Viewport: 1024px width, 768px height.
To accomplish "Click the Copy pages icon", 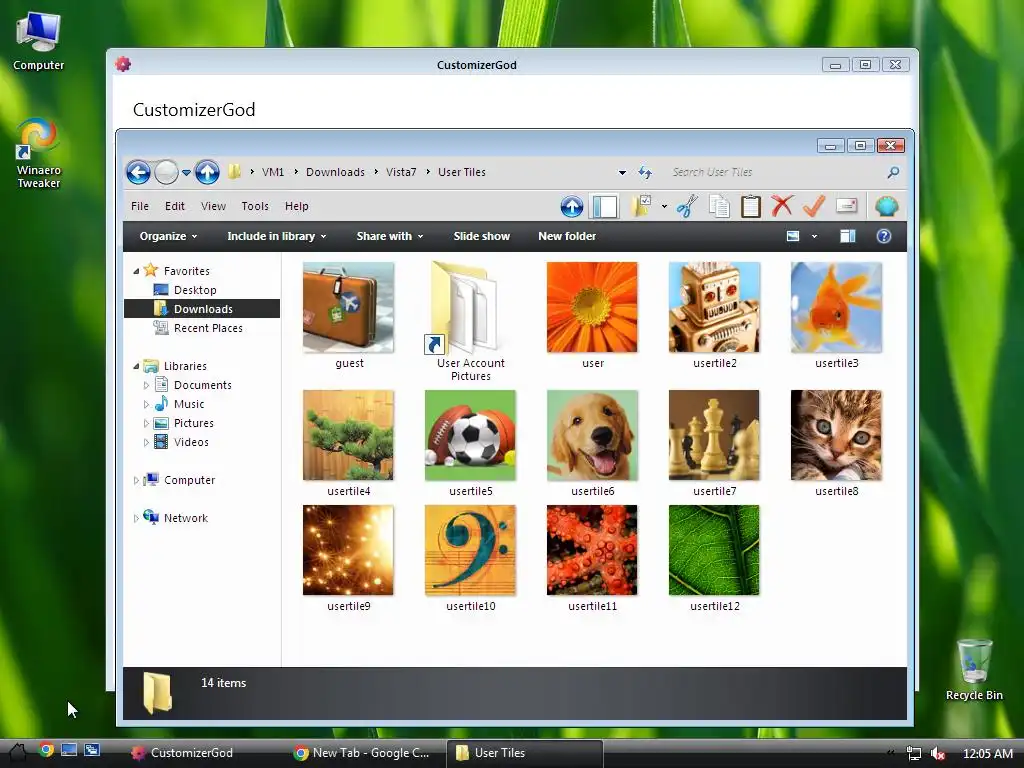I will [719, 206].
